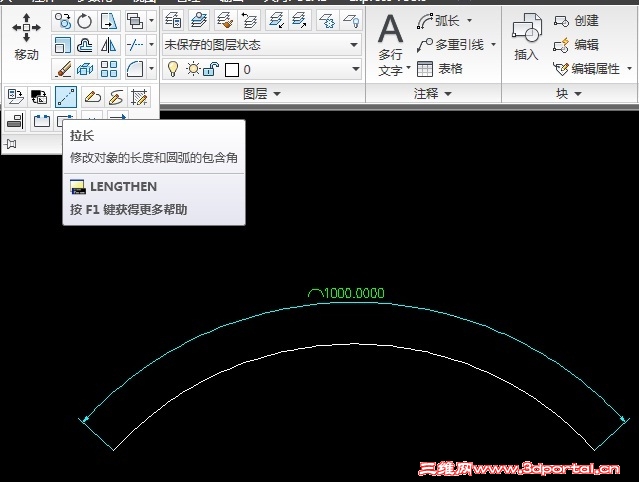Image resolution: width=639 pixels, height=482 pixels.
Task: Open the 编辑属性 dropdown arrow
Action: [630, 68]
